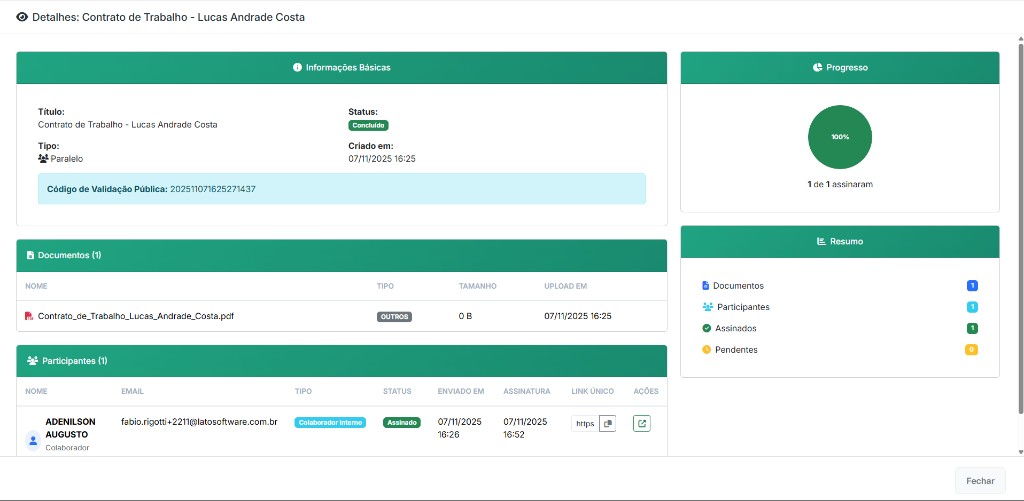The image size is (1024, 501).
Task: Click the LINK ÚNICO column header
Action: (x=592, y=391)
